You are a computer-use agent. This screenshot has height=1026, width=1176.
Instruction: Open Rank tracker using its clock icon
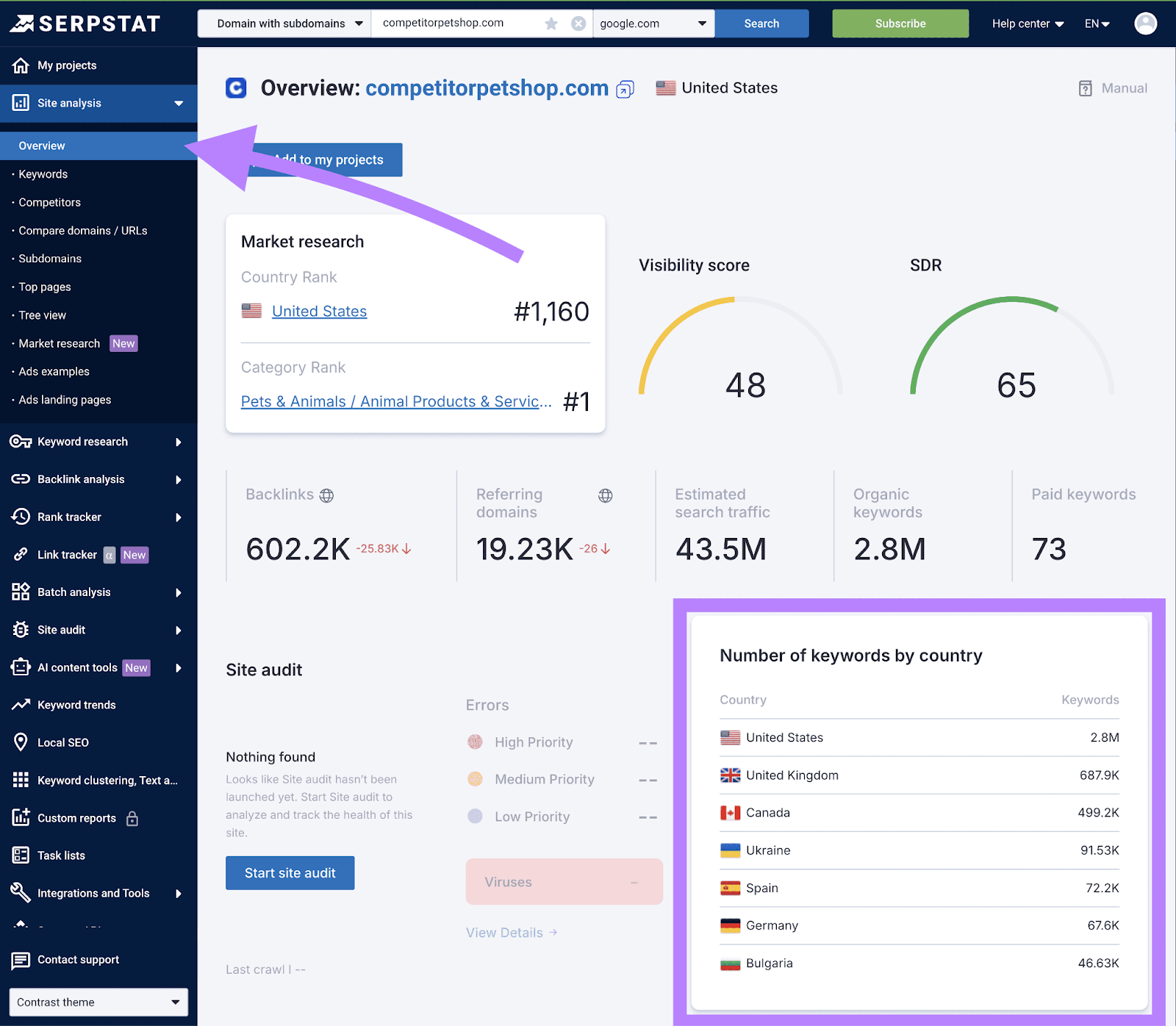(x=21, y=517)
